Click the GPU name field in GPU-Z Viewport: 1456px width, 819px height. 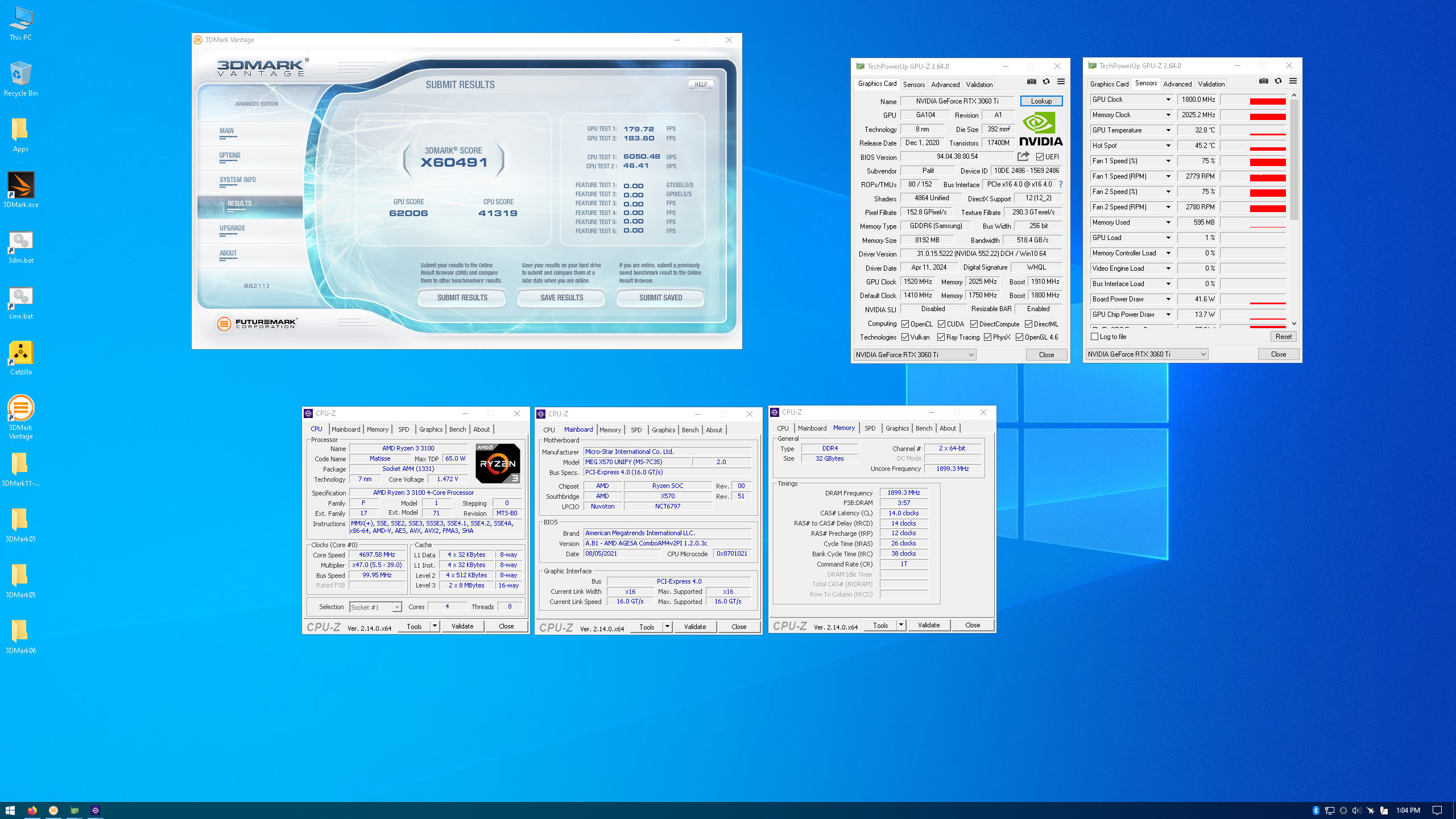click(957, 101)
